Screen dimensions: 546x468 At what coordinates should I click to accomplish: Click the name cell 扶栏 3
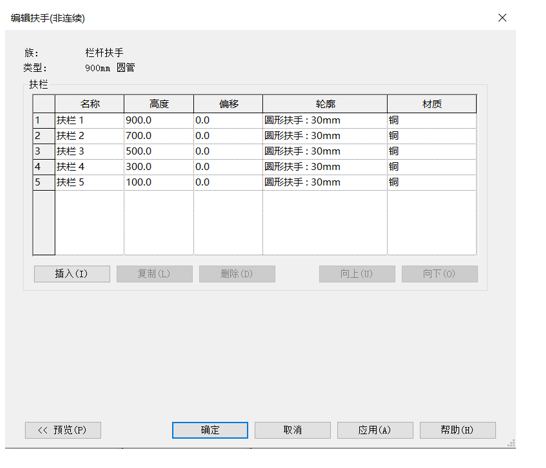coord(89,151)
